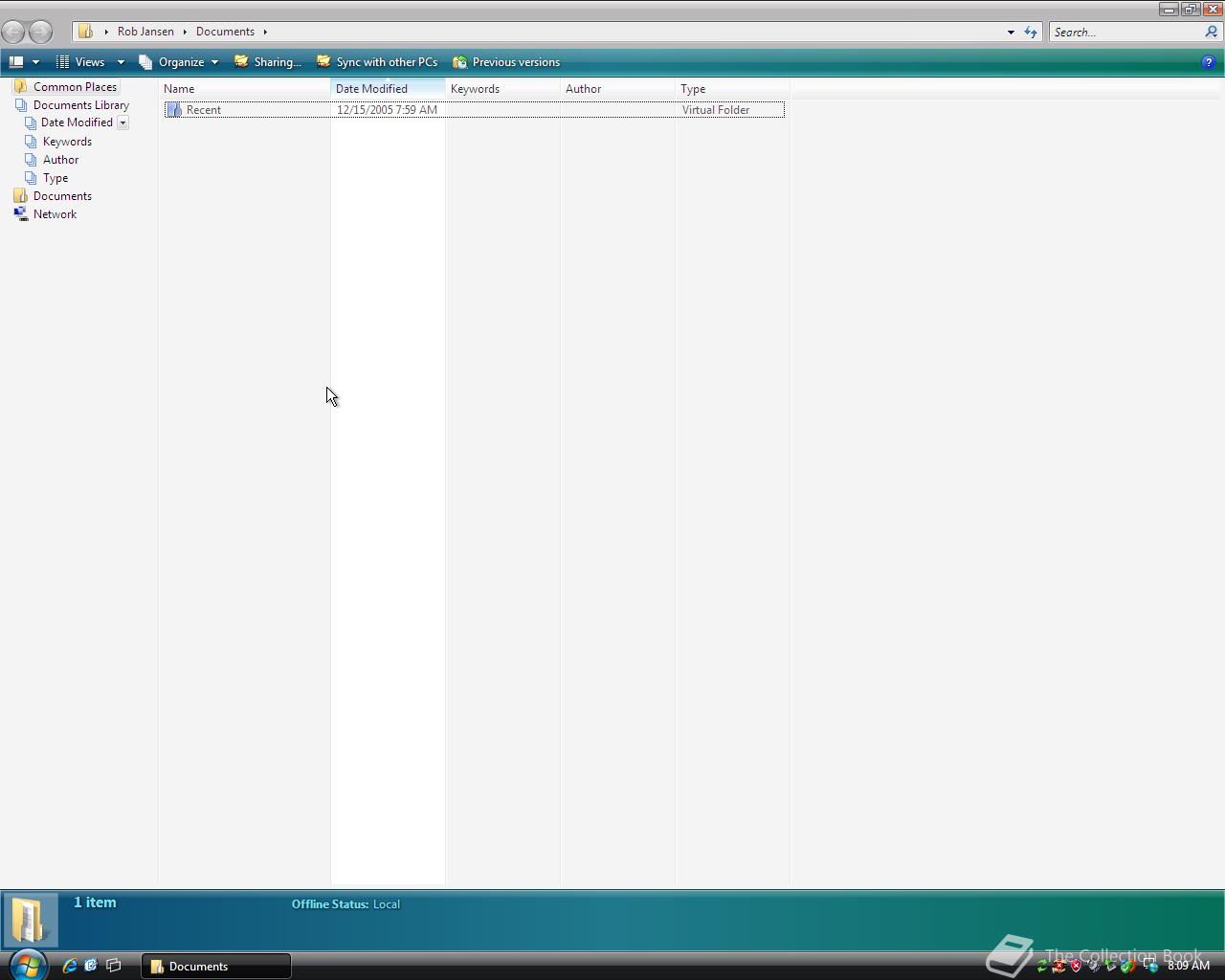Image resolution: width=1225 pixels, height=980 pixels.
Task: Sort by Author column header
Action: 617,89
